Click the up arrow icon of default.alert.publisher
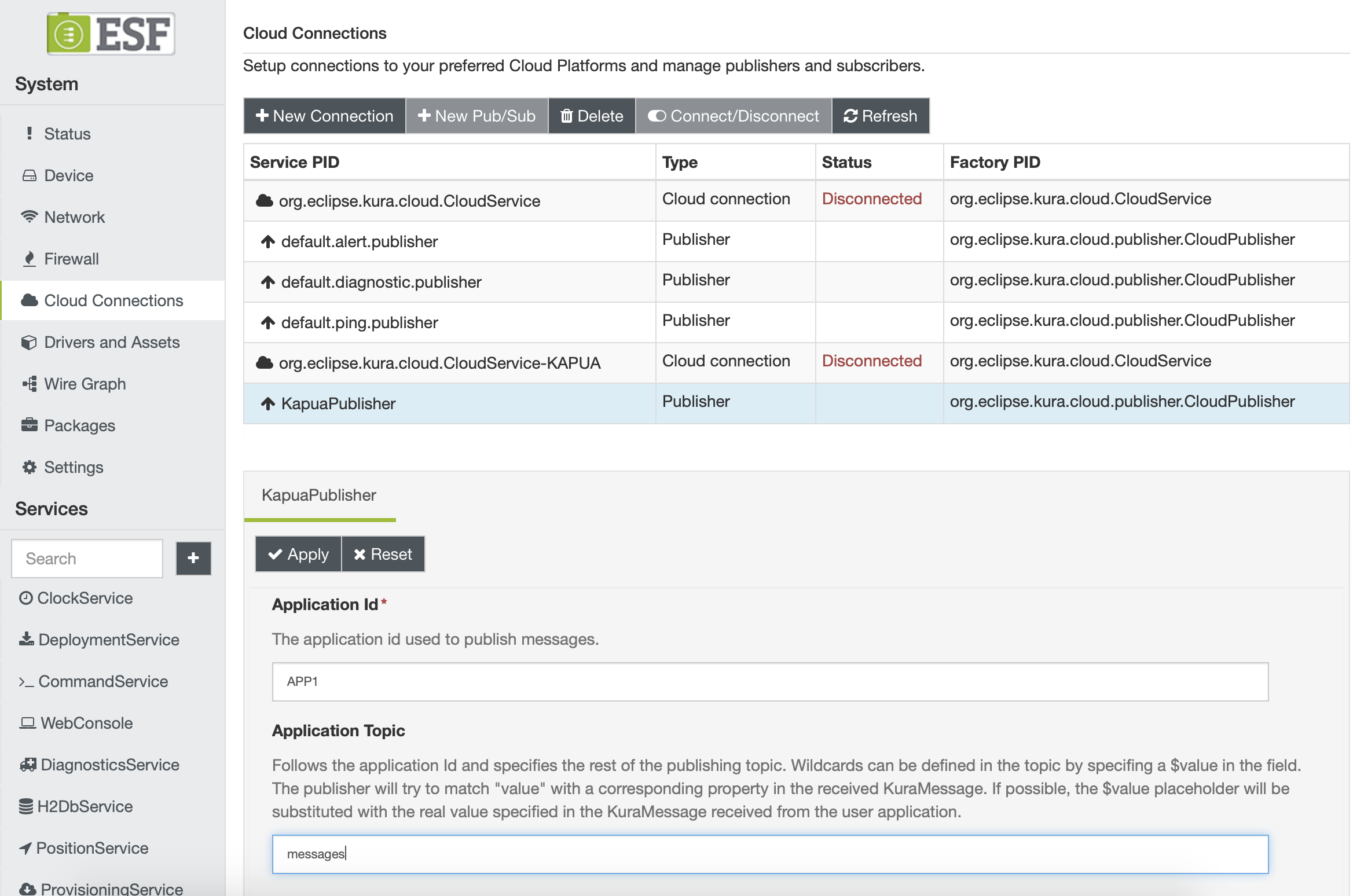Screen dimensions: 1364x896 tap(267, 241)
